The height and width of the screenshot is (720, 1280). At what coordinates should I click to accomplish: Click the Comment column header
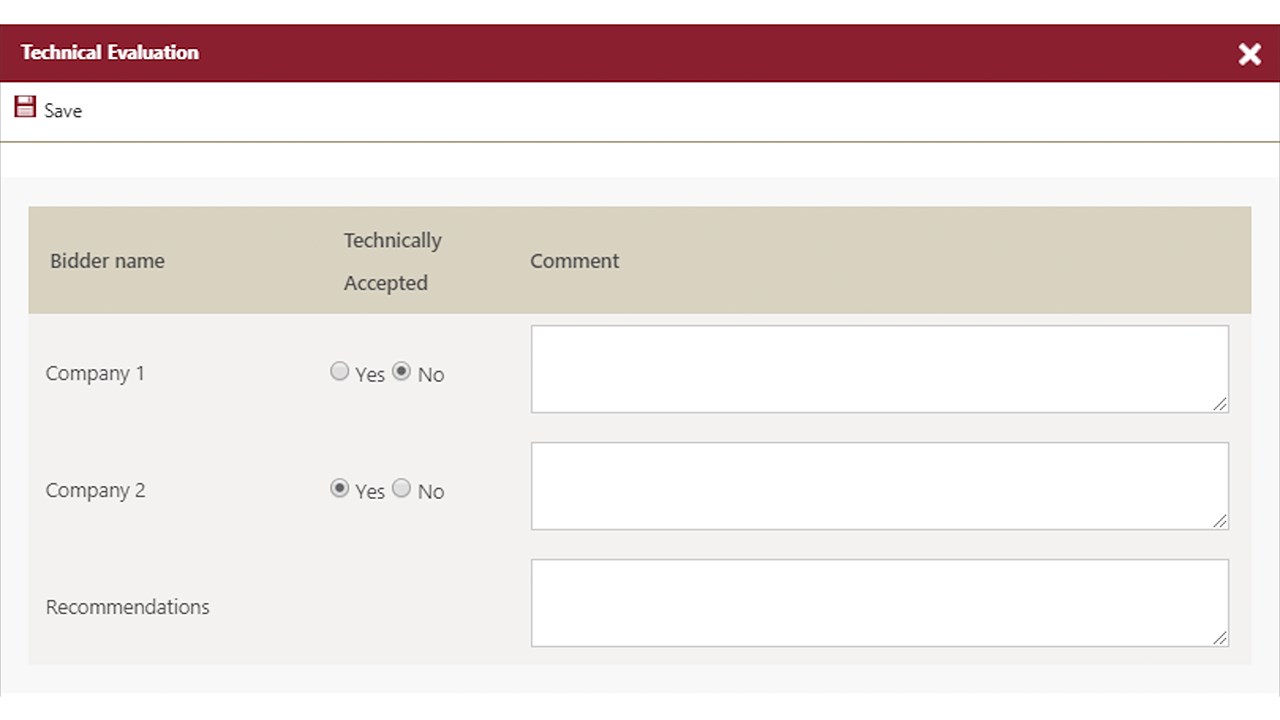574,261
